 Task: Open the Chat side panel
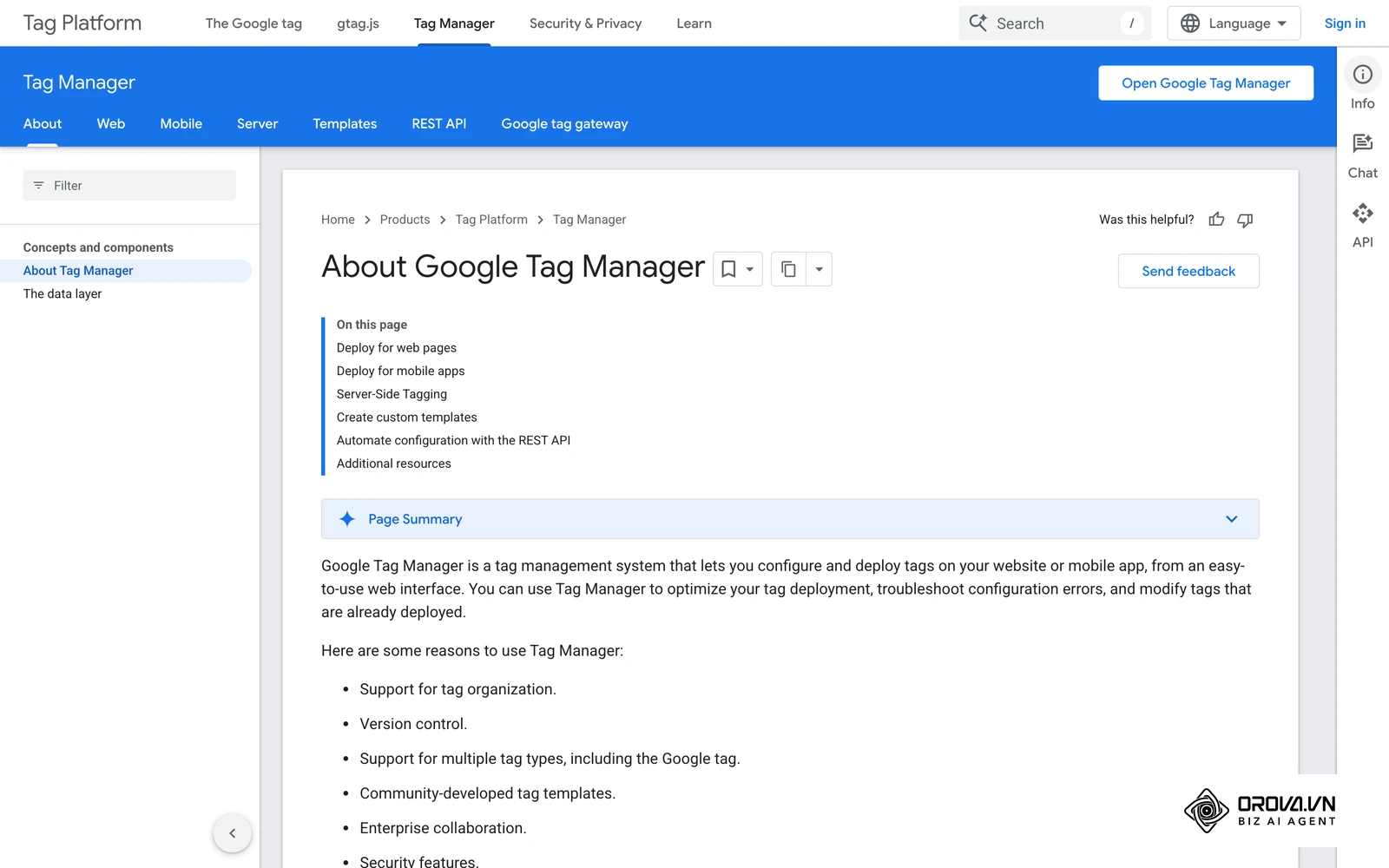click(1363, 155)
